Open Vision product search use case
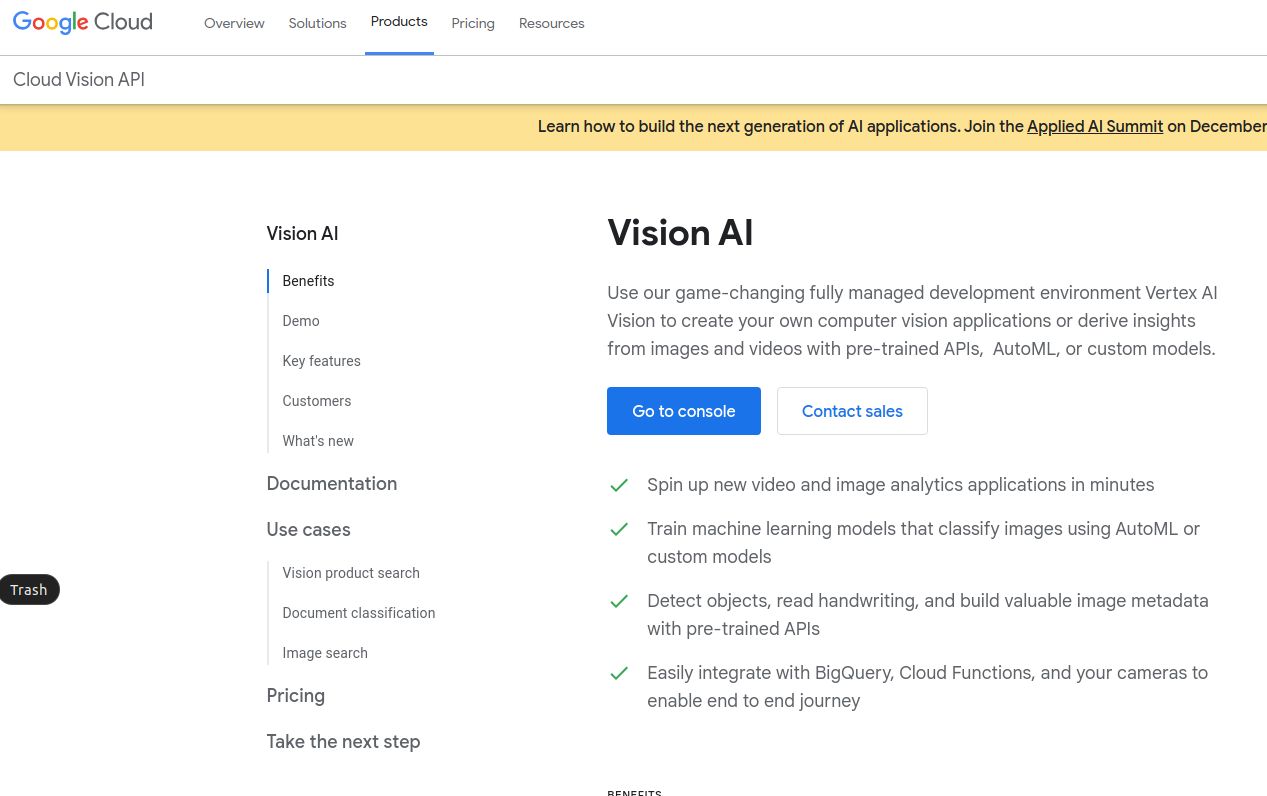This screenshot has height=796, width=1267. click(x=351, y=573)
